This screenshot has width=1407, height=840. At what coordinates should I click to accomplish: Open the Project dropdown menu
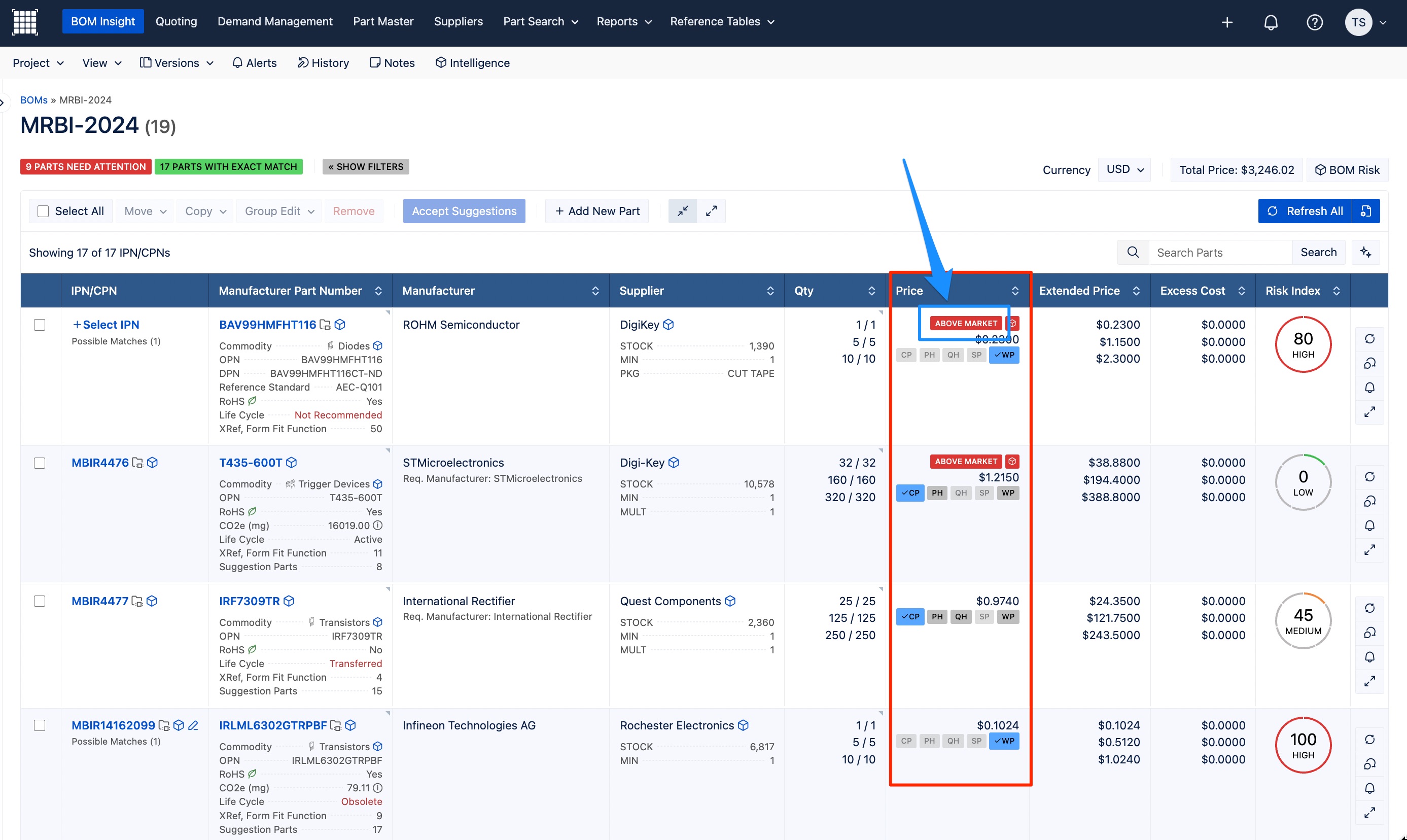coord(38,63)
